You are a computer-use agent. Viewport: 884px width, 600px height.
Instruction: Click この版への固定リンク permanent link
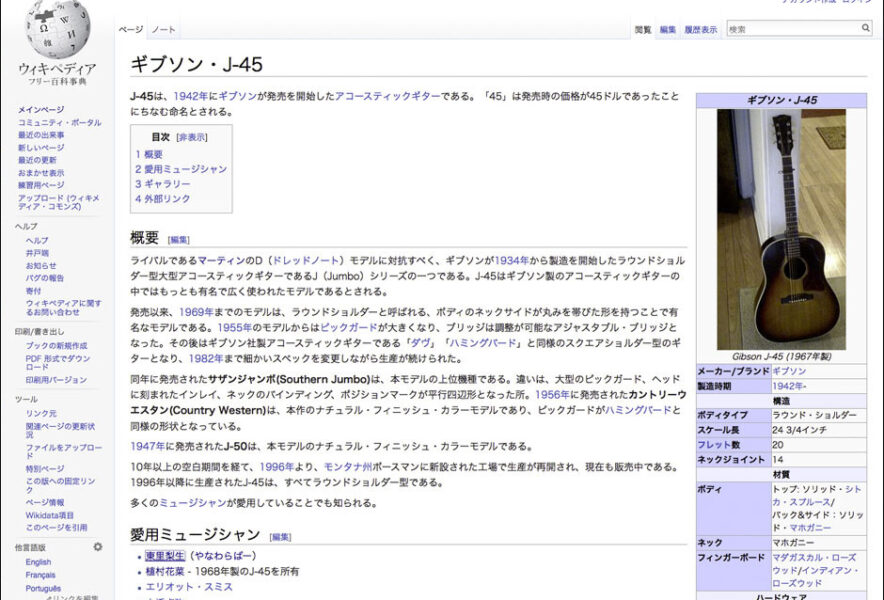(x=60, y=486)
